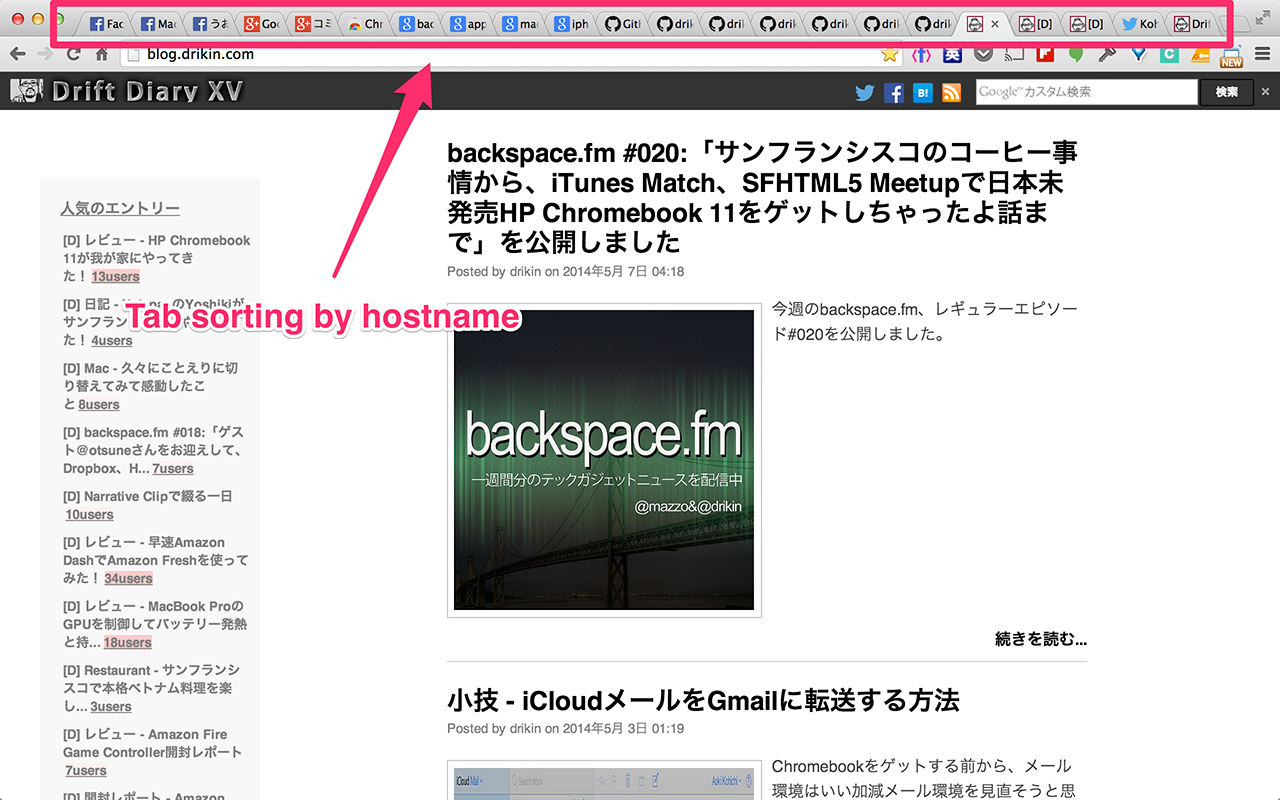This screenshot has height=800, width=1280.
Task: Switch to the 'Goo' Google+ tab
Action: pos(262,23)
